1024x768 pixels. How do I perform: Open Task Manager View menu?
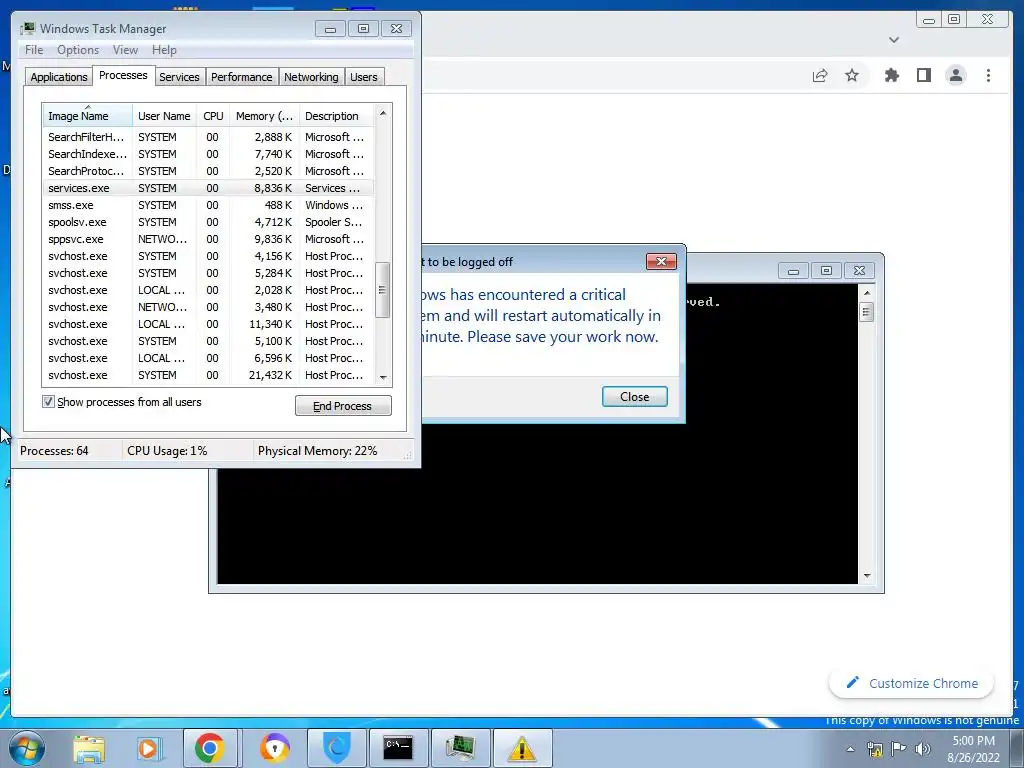pos(125,50)
